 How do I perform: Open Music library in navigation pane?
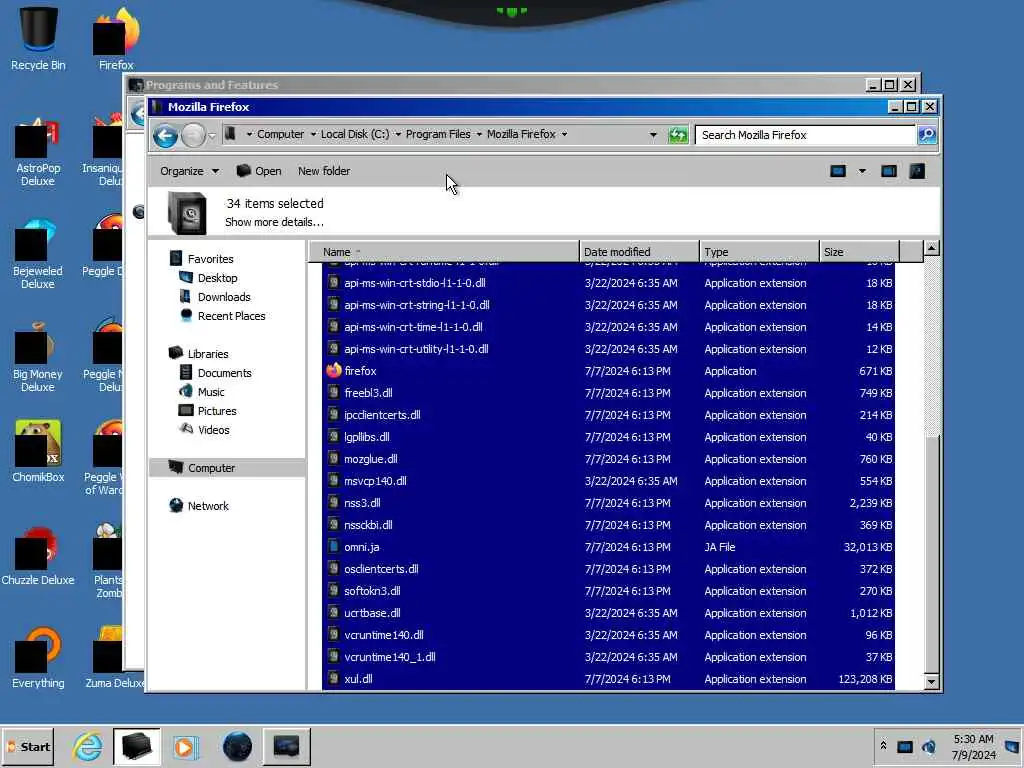pyautogui.click(x=211, y=392)
